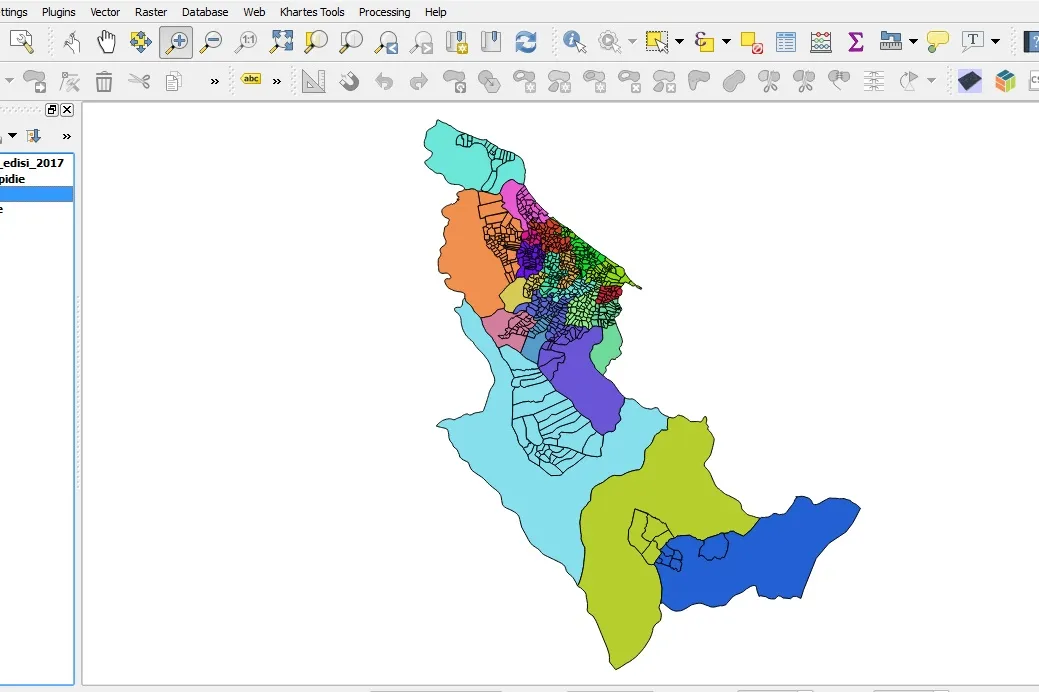Viewport: 1039px width, 692px height.
Task: Select the Measure Line tool
Action: point(891,42)
